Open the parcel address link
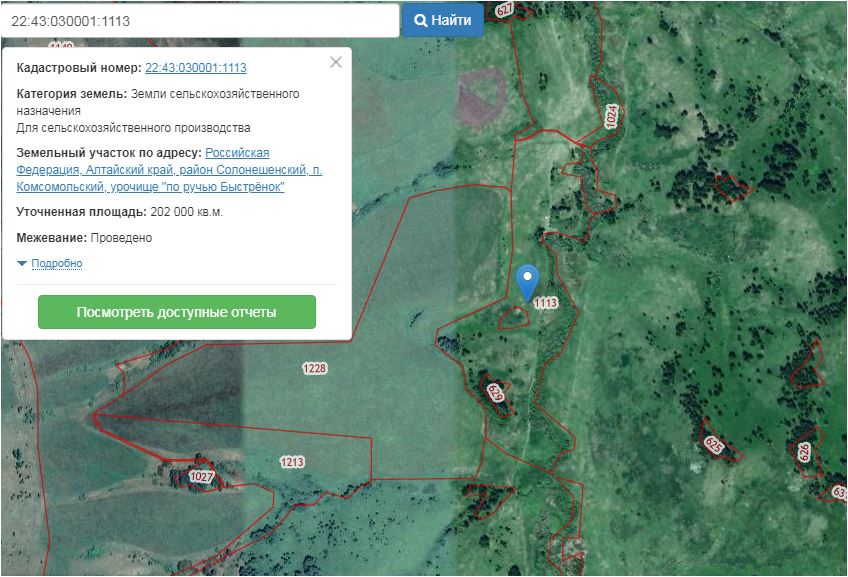The height and width of the screenshot is (577, 848). pyautogui.click(x=170, y=170)
